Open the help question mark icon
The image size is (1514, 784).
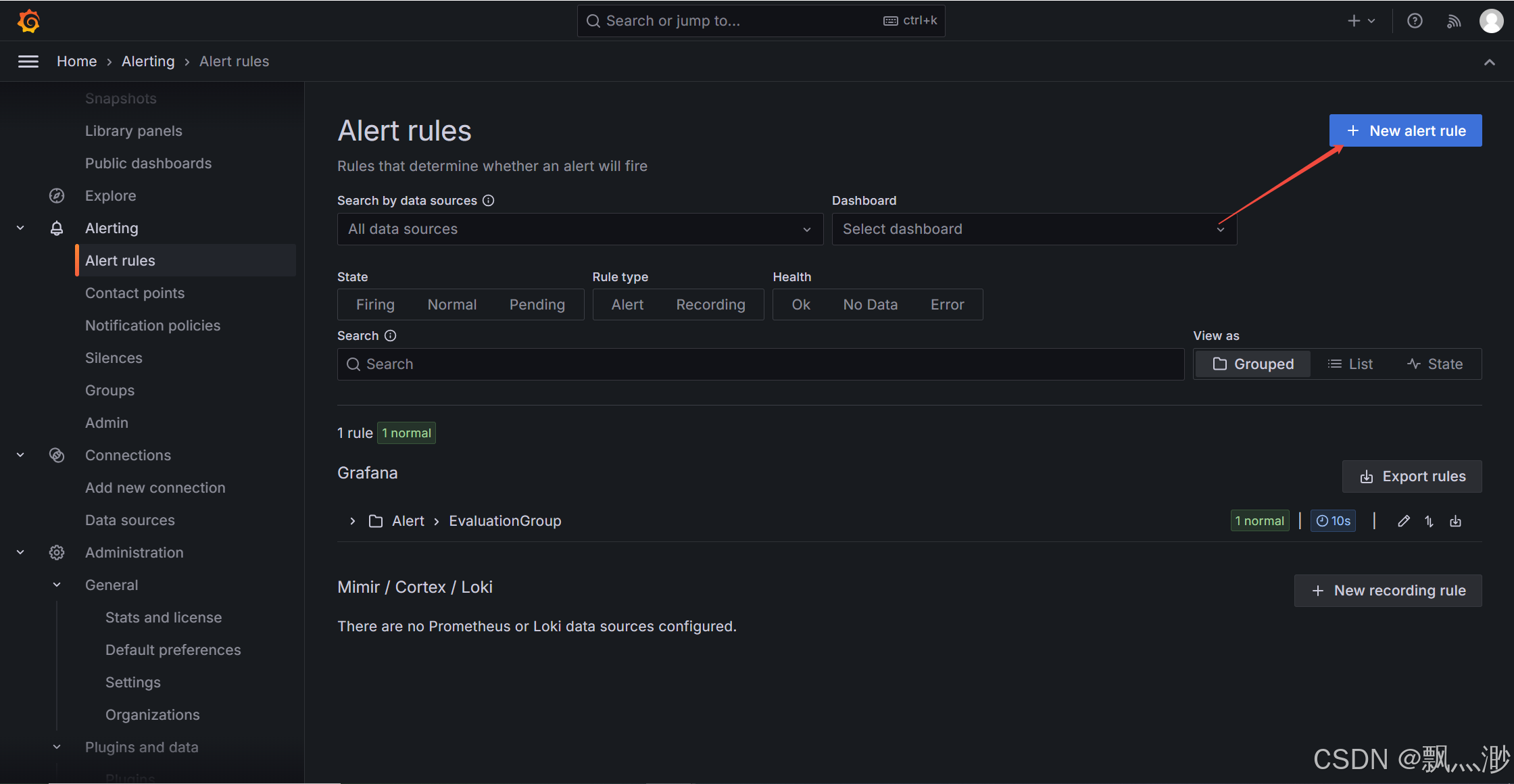pyautogui.click(x=1415, y=21)
